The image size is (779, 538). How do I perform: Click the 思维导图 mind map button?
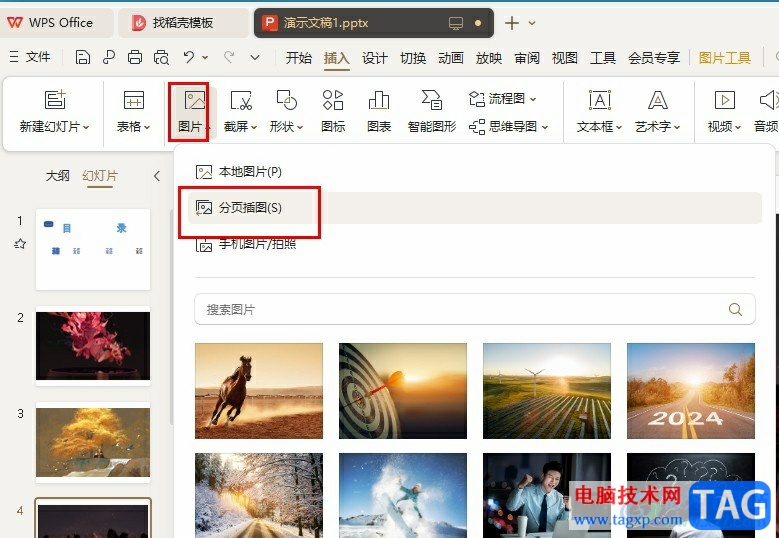click(x=508, y=126)
